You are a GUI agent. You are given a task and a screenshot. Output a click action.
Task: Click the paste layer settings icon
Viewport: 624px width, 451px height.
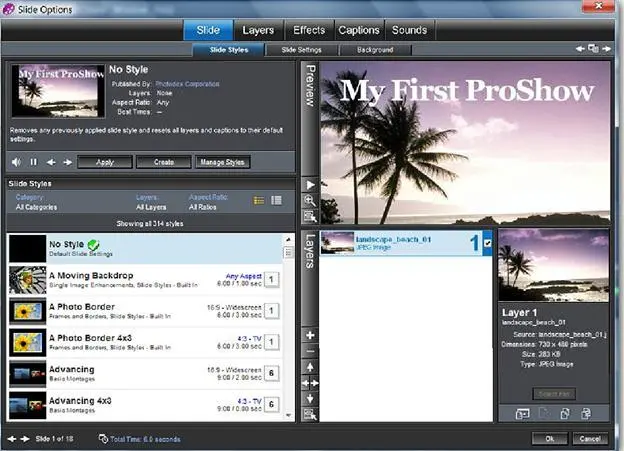[586, 414]
